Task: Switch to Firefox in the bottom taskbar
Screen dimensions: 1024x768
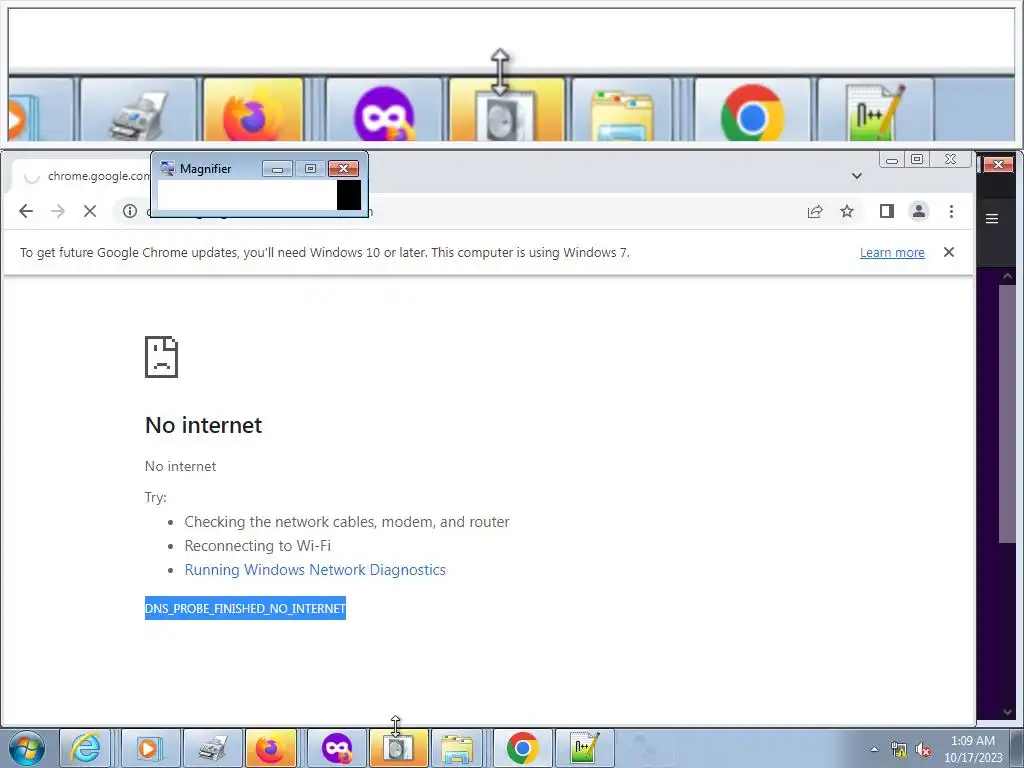Action: coord(270,748)
